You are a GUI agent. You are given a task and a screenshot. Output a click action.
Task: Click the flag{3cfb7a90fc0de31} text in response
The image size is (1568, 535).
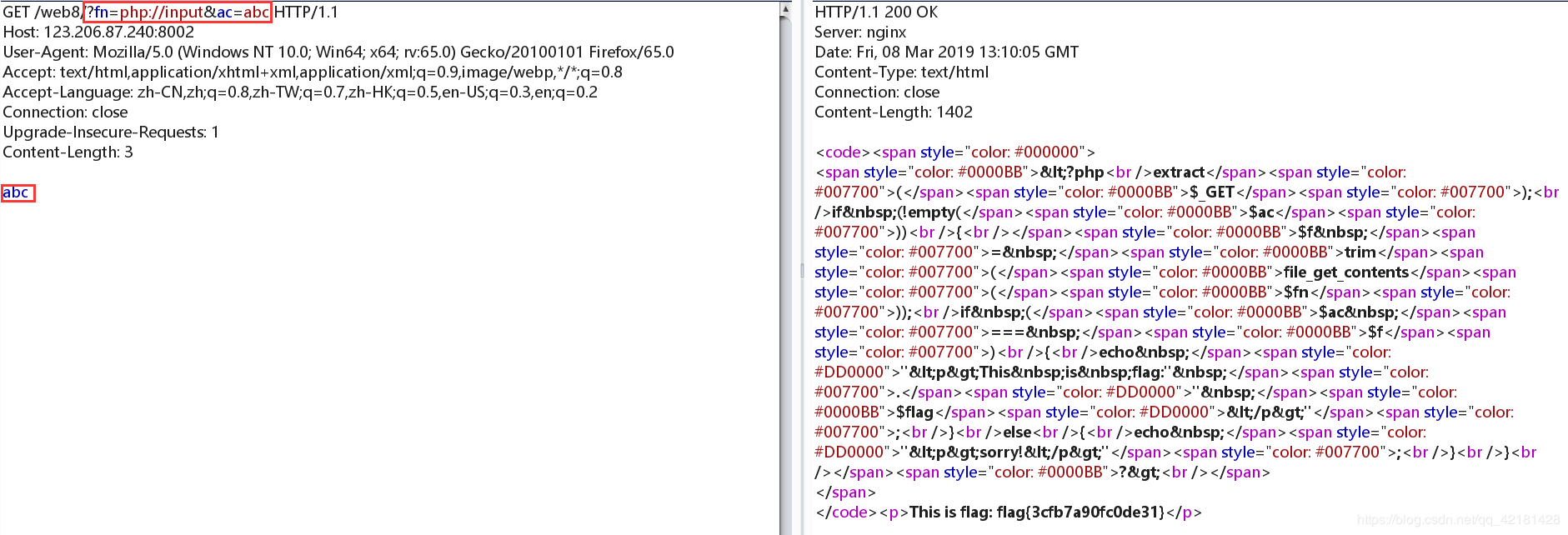[x=1080, y=512]
